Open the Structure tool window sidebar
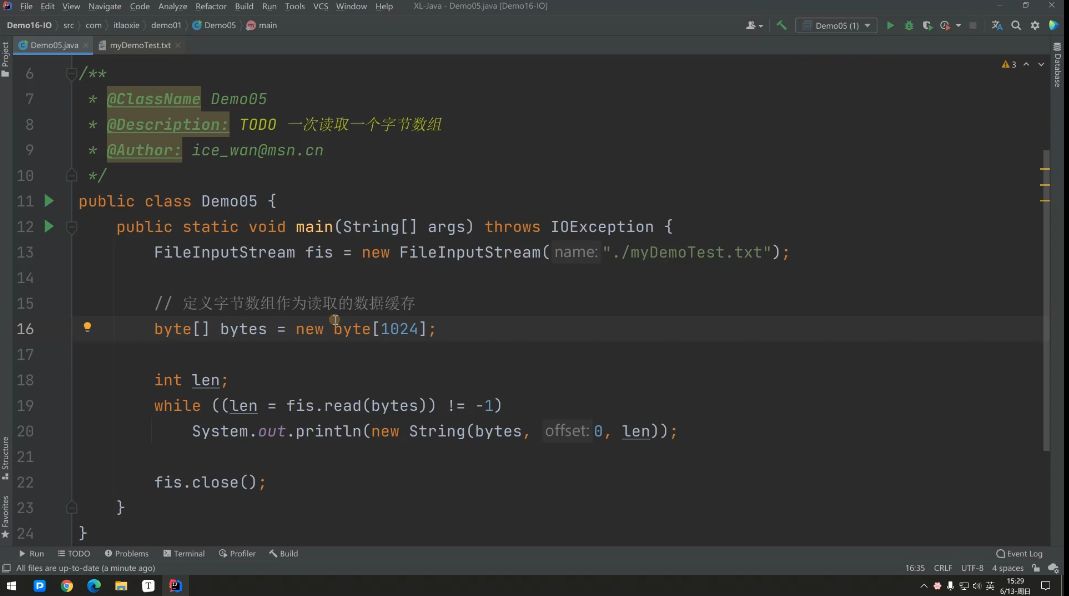Viewport: 1069px width, 596px height. [x=5, y=458]
